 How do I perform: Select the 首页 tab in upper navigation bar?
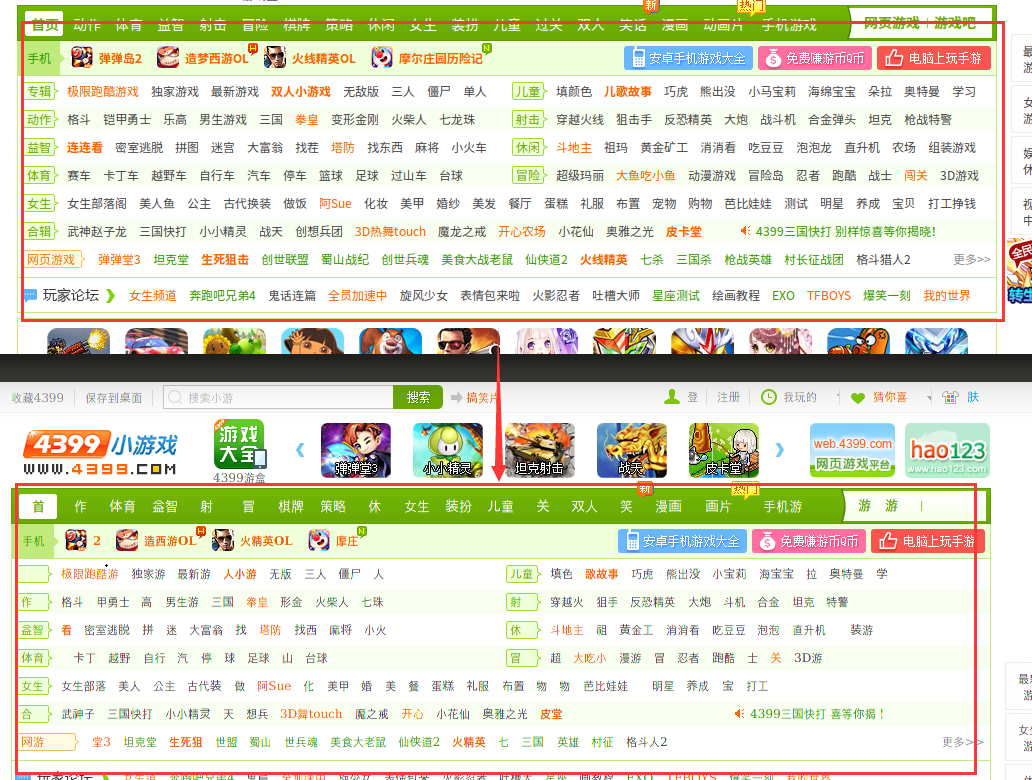click(x=44, y=25)
